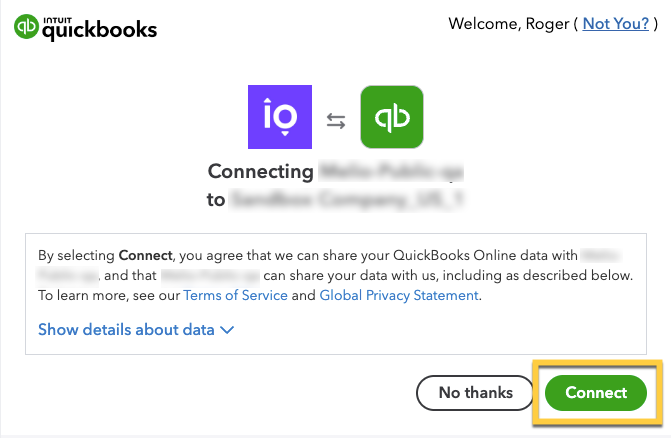This screenshot has width=671, height=438.
Task: Click the quickbooks wordmark in header
Action: click(x=99, y=30)
